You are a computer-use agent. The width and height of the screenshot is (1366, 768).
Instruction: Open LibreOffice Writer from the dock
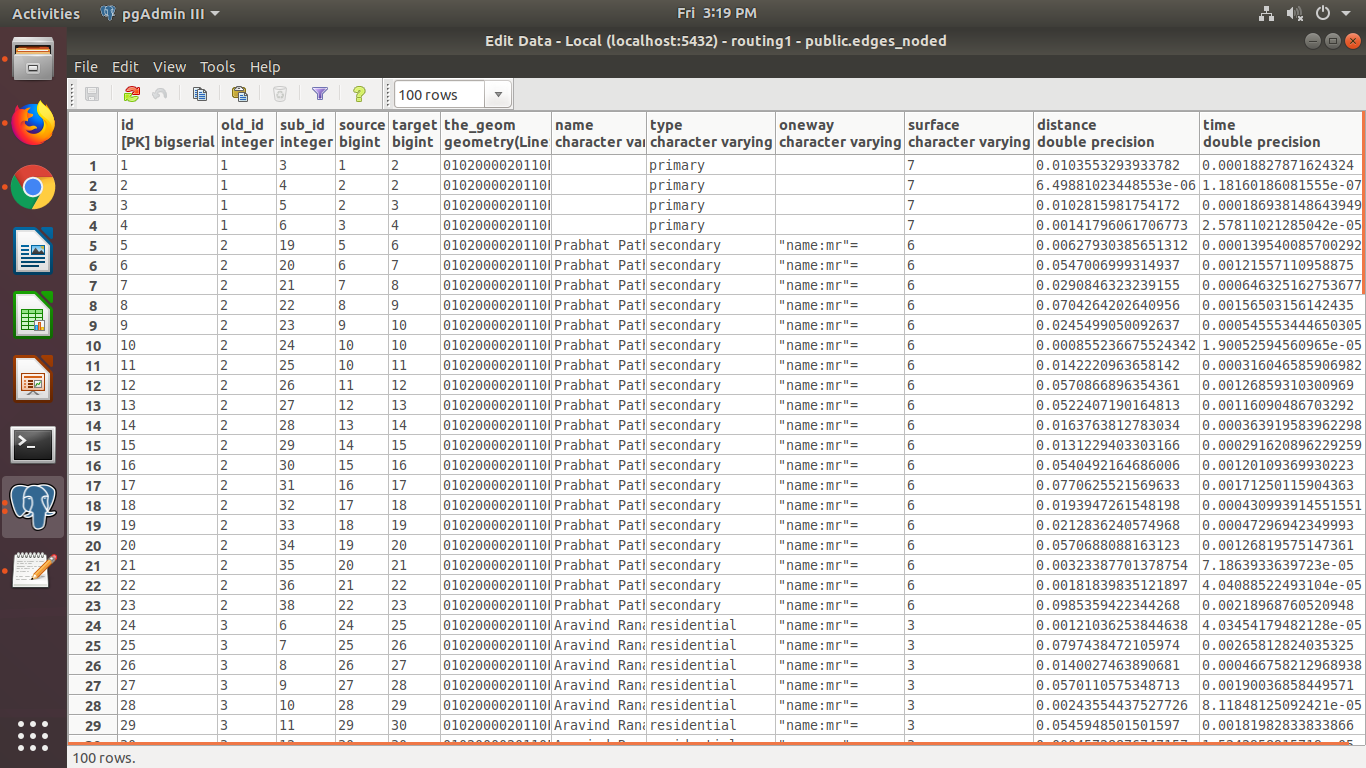click(x=33, y=251)
